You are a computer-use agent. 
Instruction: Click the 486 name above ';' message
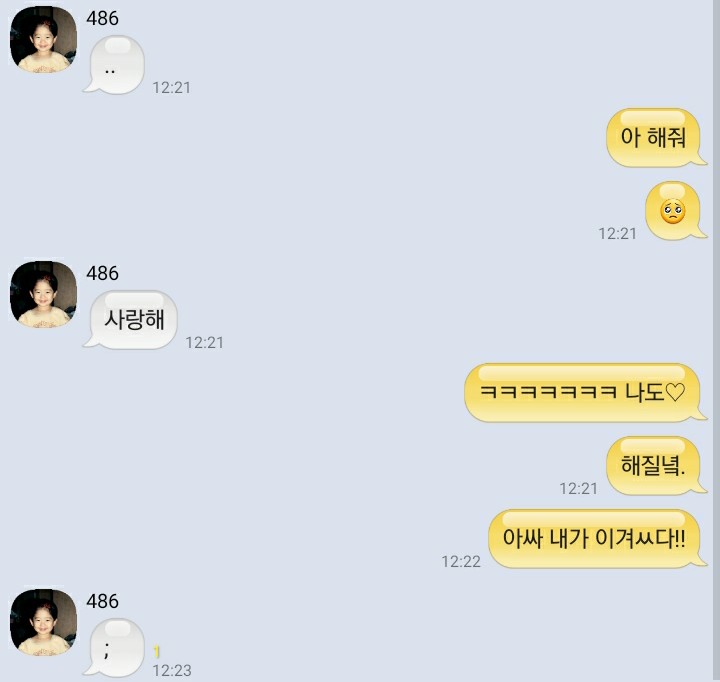coord(102,601)
